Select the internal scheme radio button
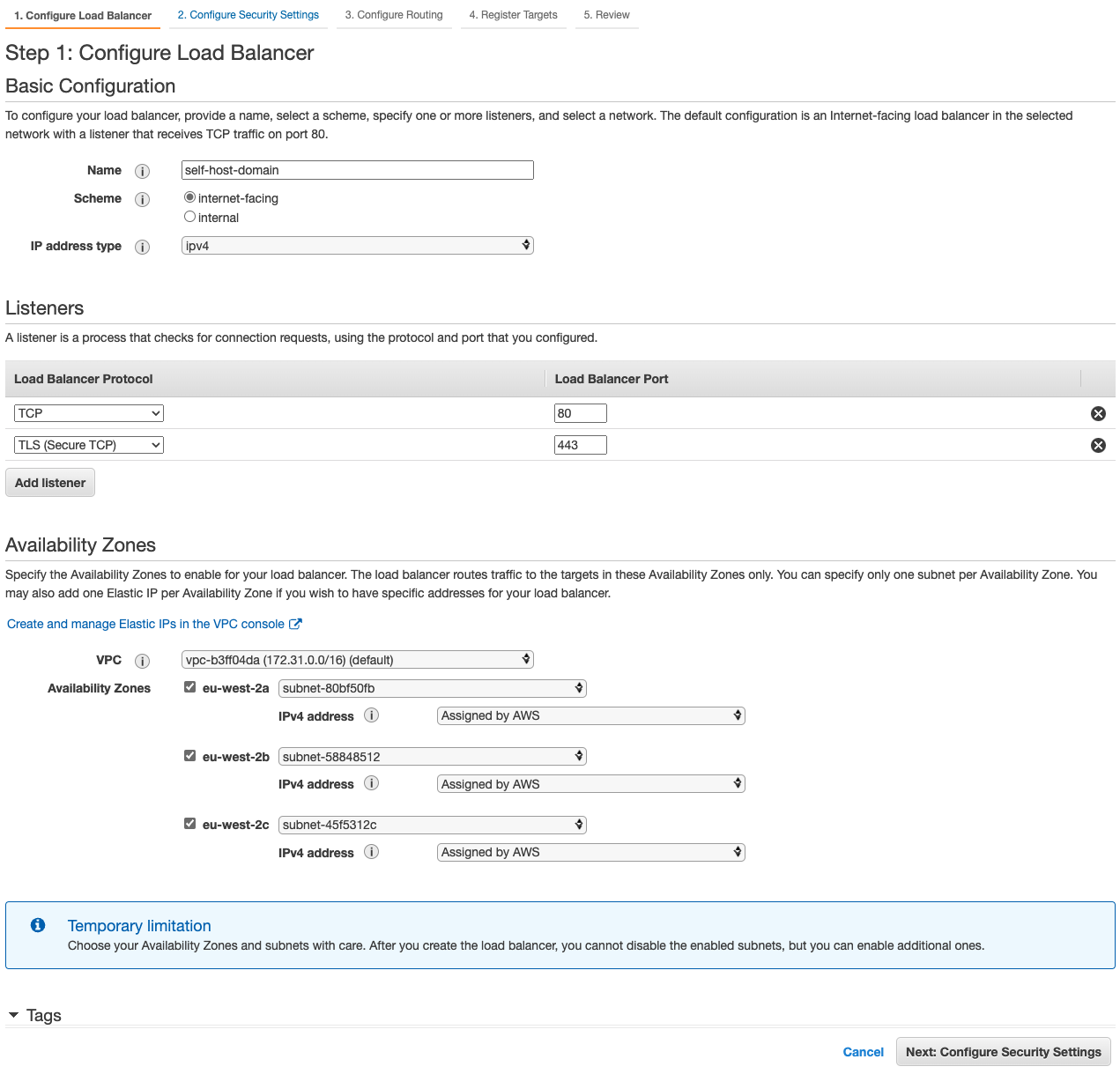This screenshot has height=1074, width=1120. click(x=189, y=217)
